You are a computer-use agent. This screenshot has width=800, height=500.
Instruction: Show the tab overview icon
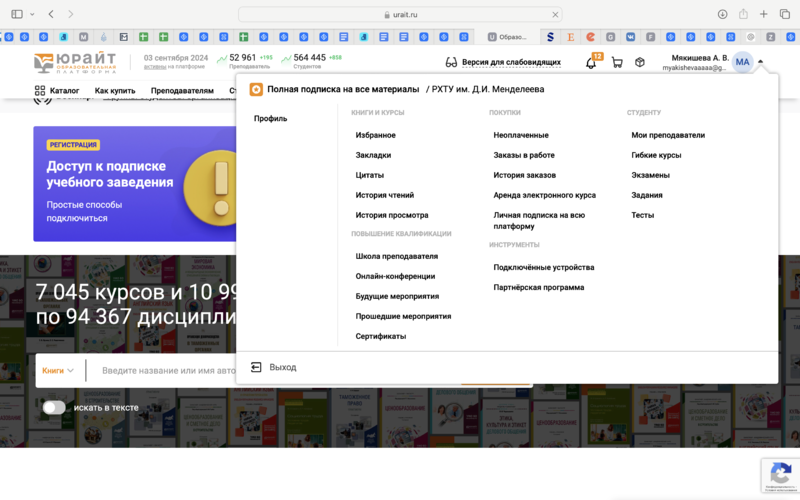[785, 14]
